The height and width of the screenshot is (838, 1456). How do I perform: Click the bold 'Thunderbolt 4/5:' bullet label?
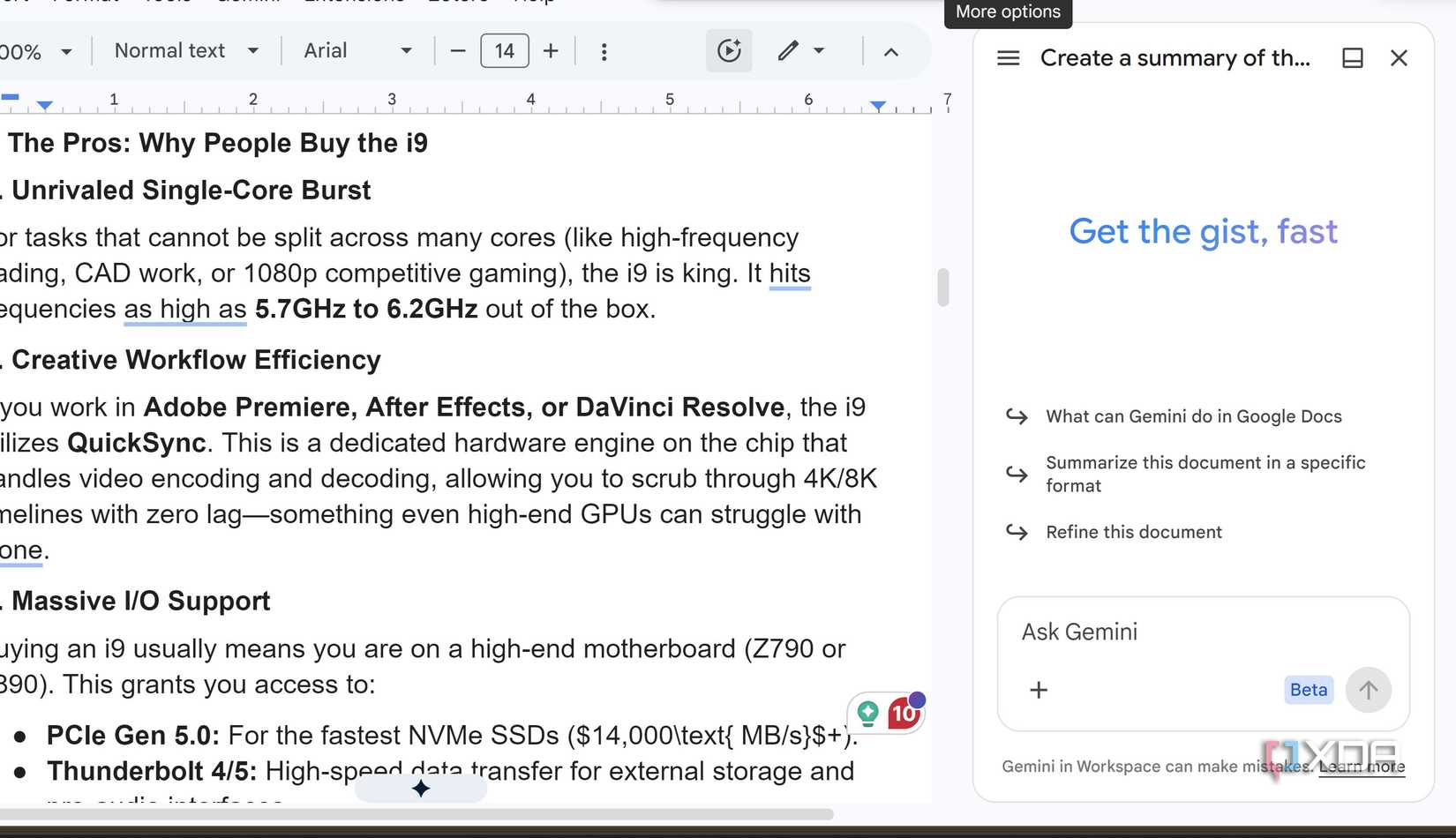click(152, 771)
